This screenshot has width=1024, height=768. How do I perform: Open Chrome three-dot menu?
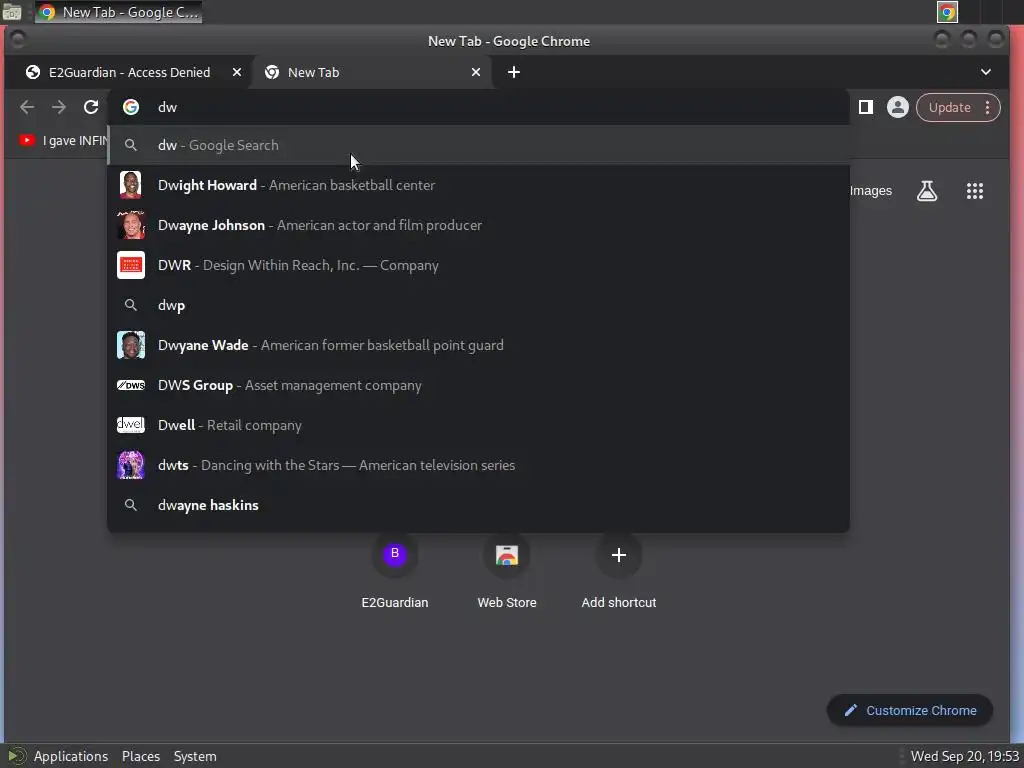coord(987,107)
